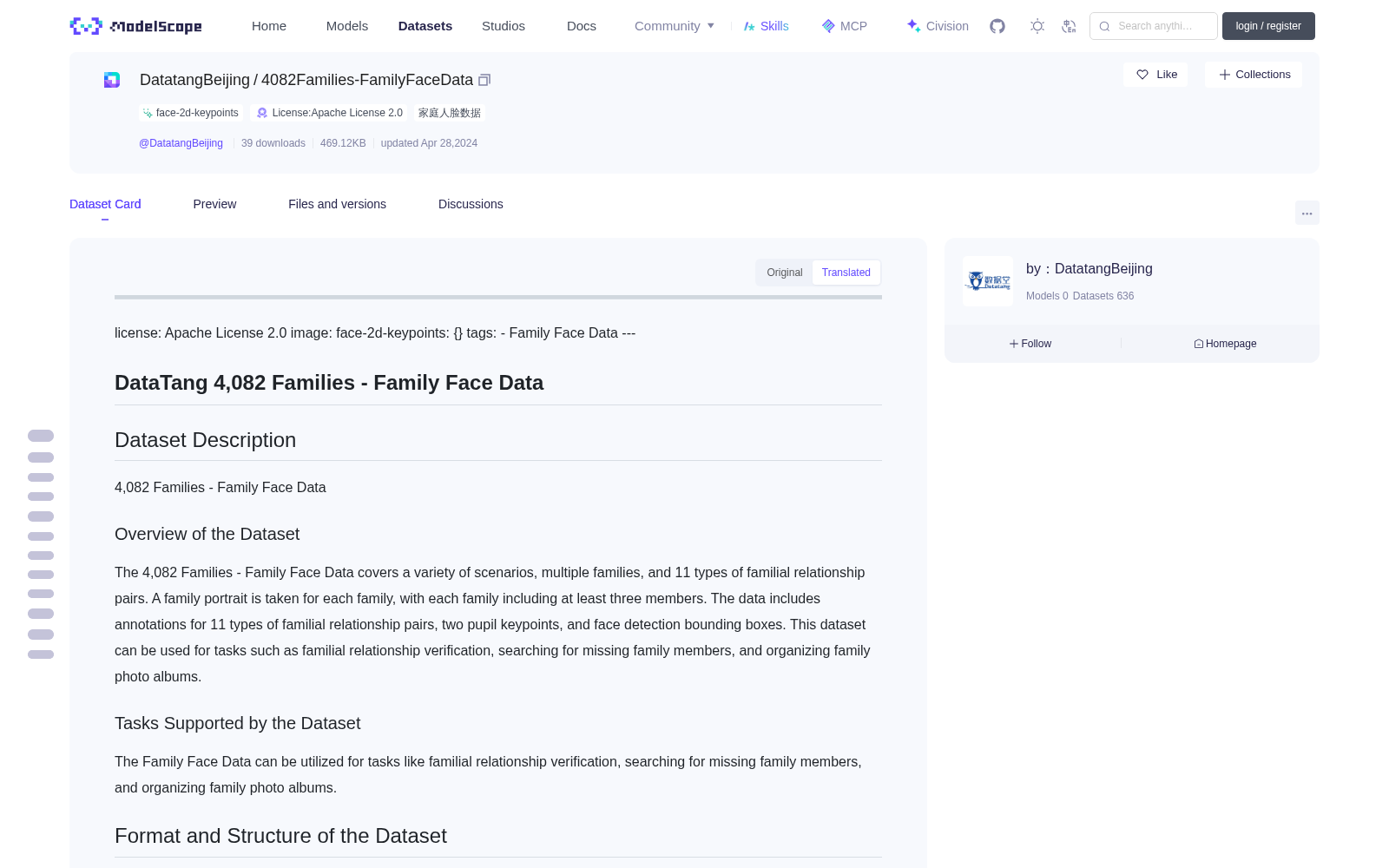Image resolution: width=1389 pixels, height=868 pixels.
Task: Click the login / register button
Action: tap(1268, 26)
